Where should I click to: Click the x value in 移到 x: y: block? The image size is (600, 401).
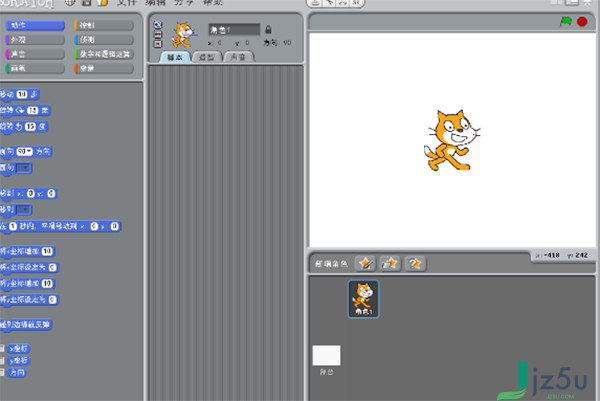(x=31, y=194)
